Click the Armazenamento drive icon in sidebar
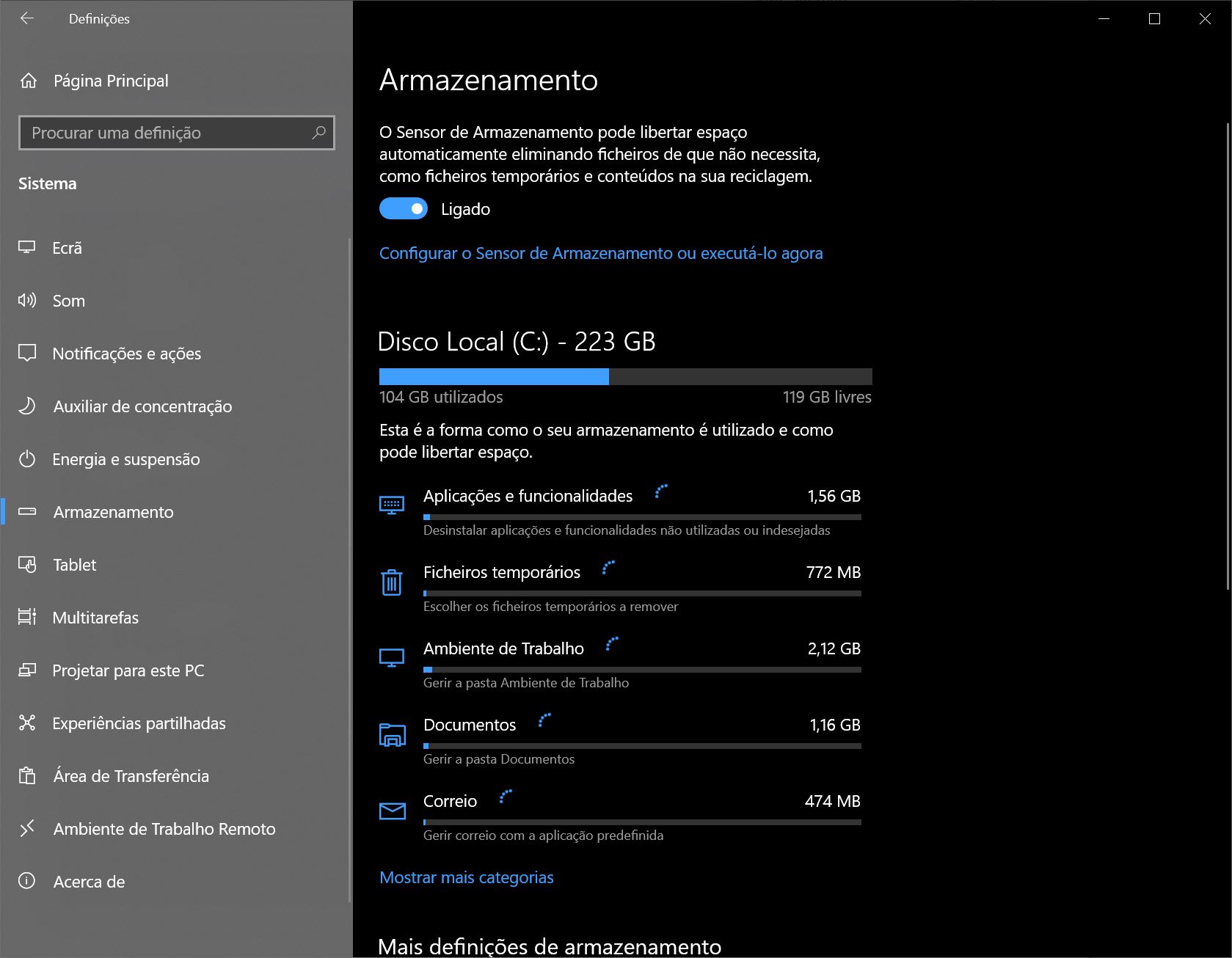Image resolution: width=1232 pixels, height=958 pixels. (x=27, y=511)
